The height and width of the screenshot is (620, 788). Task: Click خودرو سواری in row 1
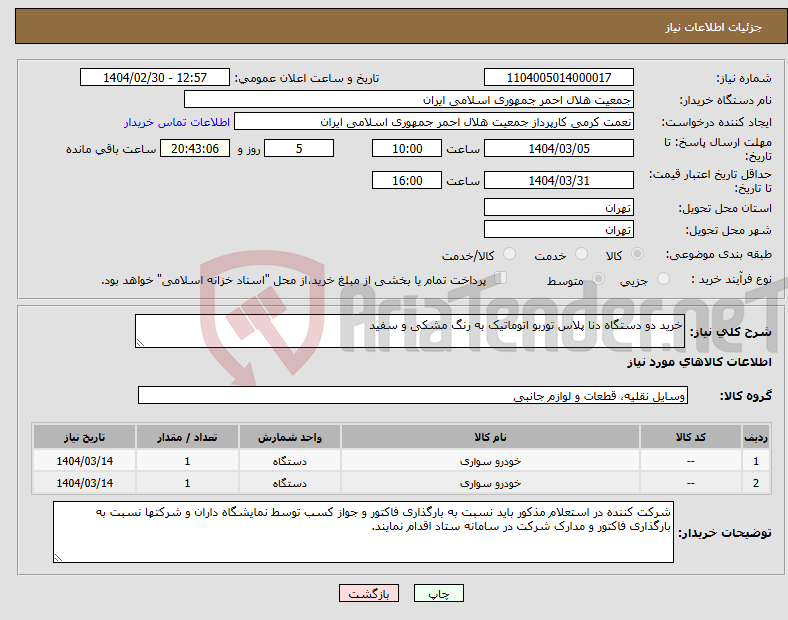[x=490, y=461]
